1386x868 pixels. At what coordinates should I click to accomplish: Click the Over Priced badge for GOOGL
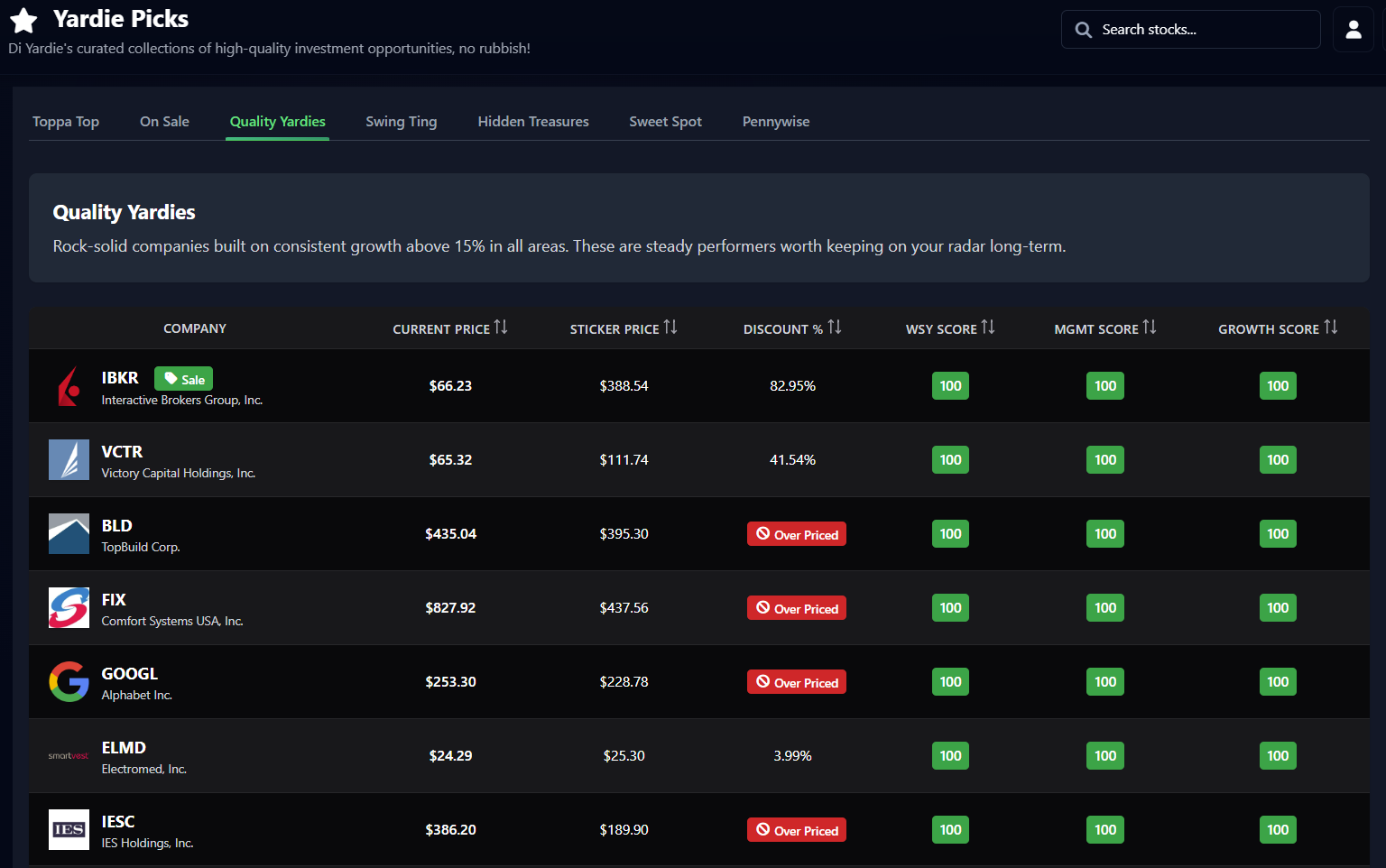click(797, 682)
